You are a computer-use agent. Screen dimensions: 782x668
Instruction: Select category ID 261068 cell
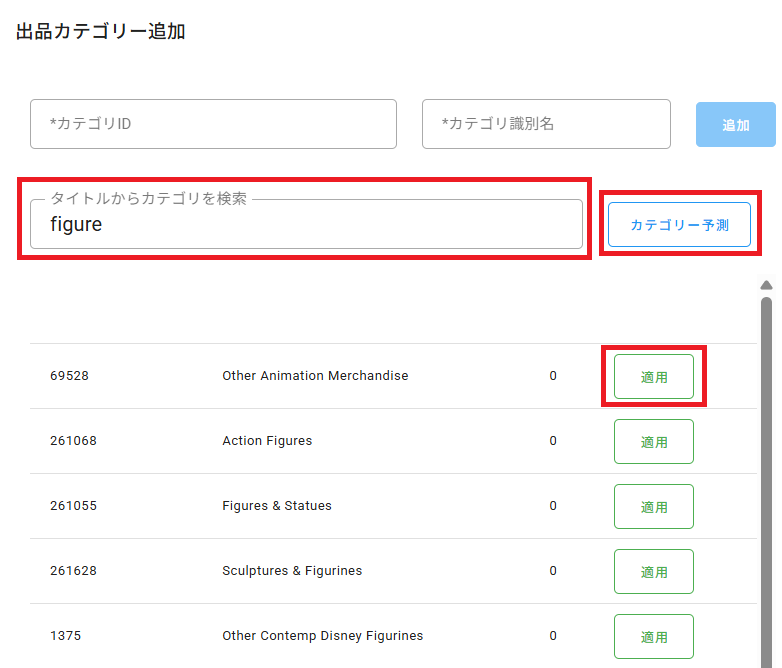click(73, 441)
